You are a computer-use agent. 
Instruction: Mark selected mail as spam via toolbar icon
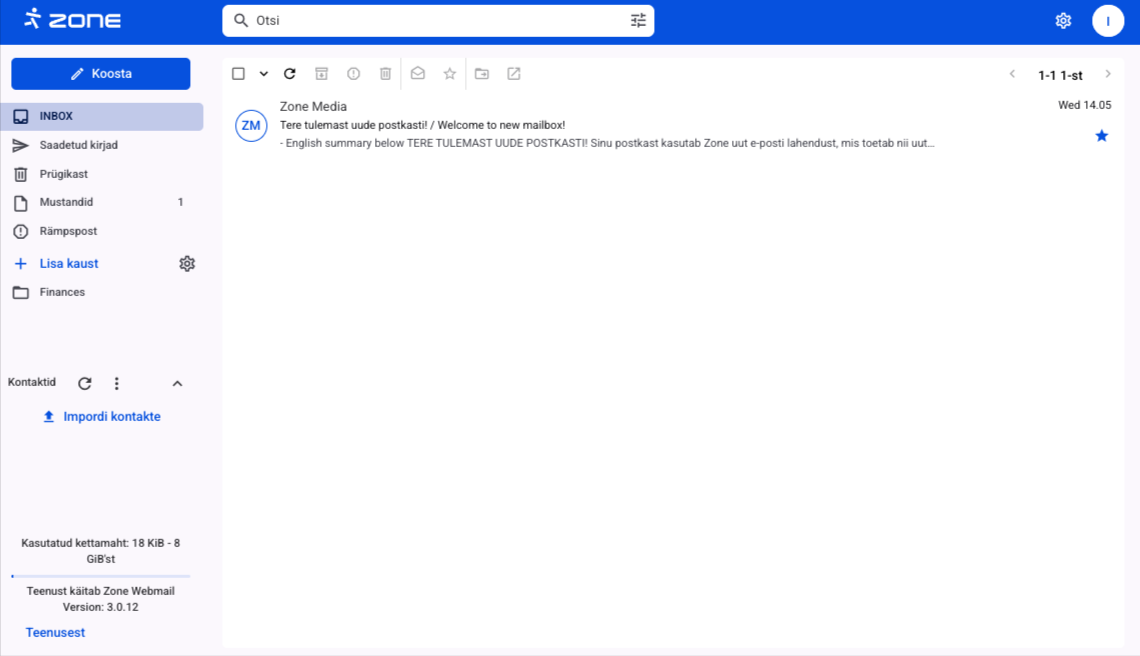[353, 74]
